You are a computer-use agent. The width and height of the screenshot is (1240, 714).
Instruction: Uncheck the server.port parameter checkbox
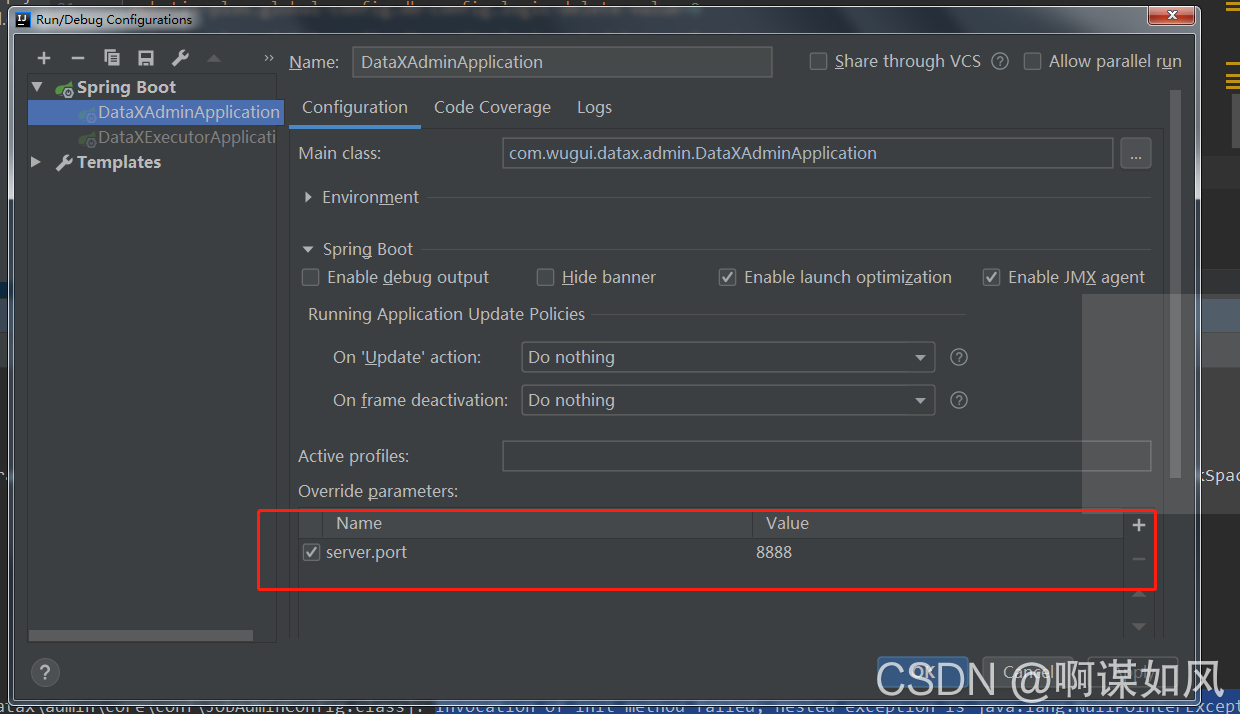312,552
